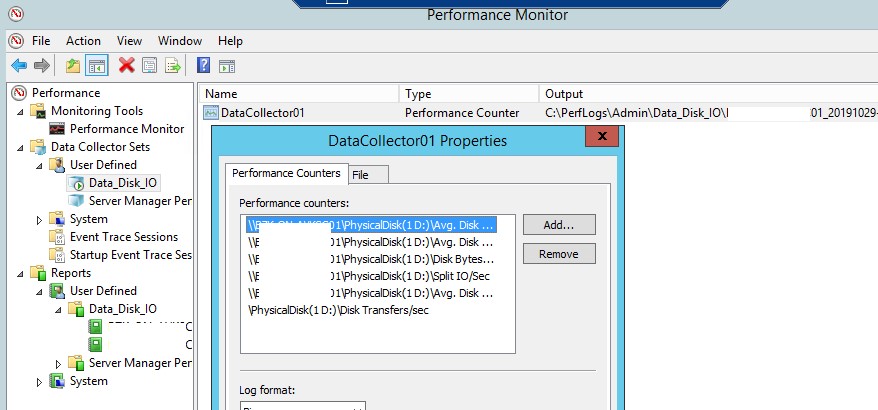The height and width of the screenshot is (410, 878).
Task: Expand System arrow under Data Collector Sets
Action: pos(39,220)
